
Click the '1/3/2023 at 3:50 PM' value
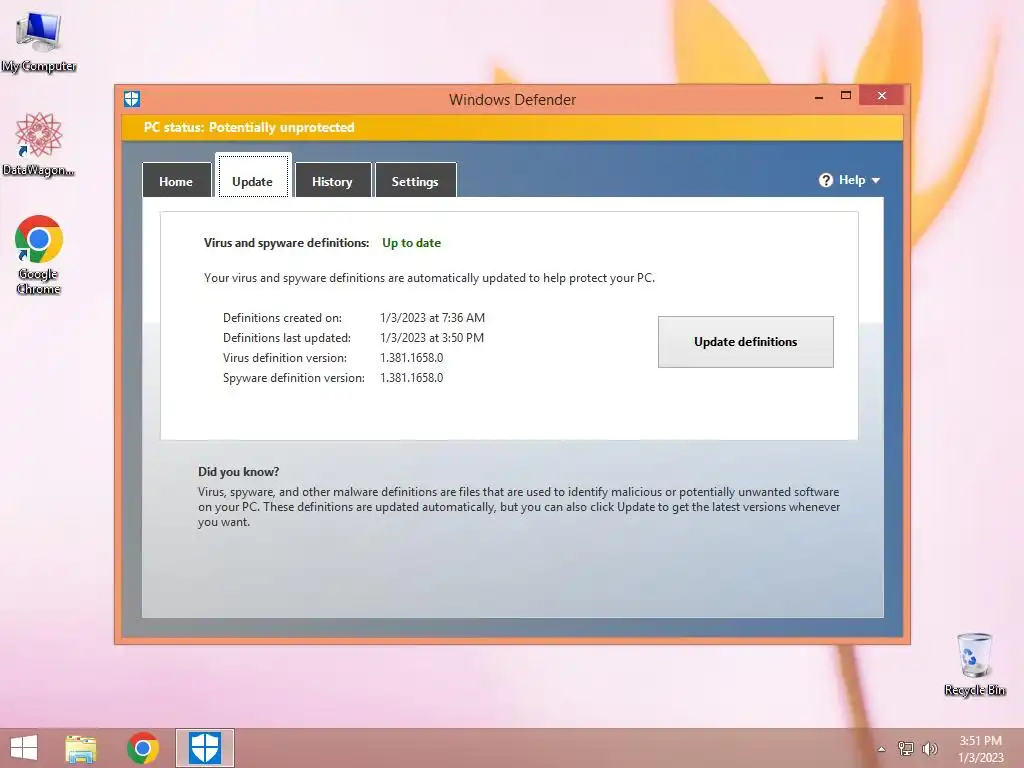click(432, 338)
